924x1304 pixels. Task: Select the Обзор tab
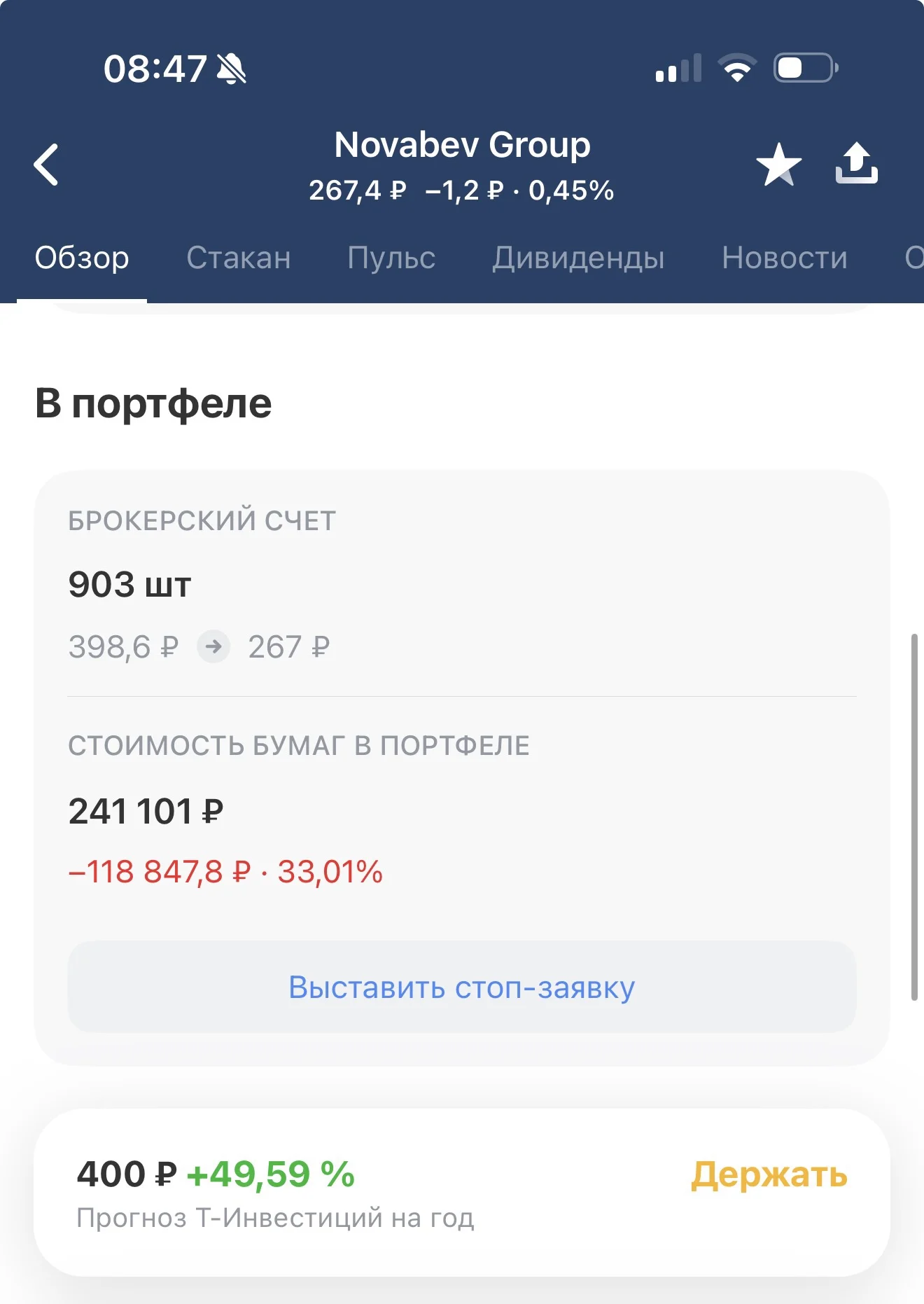click(x=82, y=258)
